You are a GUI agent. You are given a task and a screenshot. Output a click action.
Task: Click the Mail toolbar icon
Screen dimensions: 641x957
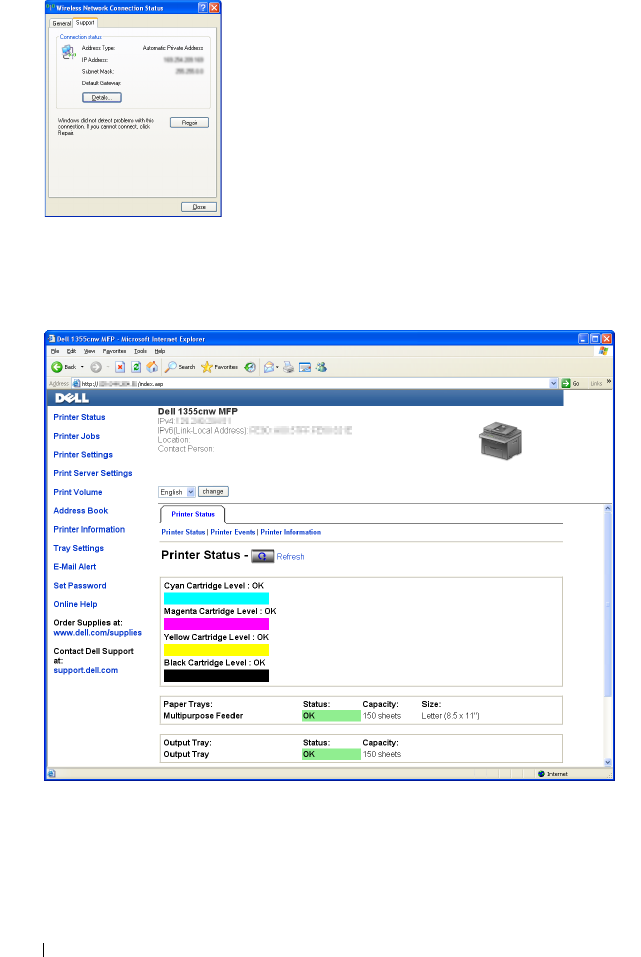pos(269,367)
